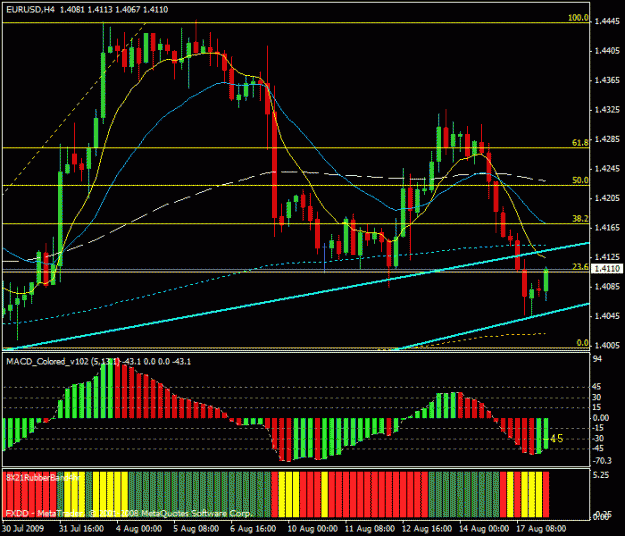Click the 1.4445 price axis label

[x=607, y=21]
